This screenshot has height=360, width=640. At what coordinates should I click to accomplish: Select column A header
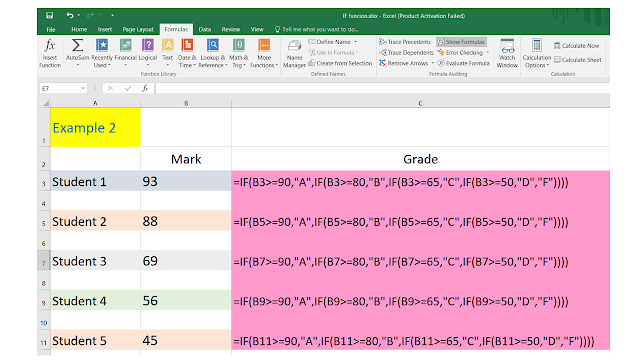(95, 103)
